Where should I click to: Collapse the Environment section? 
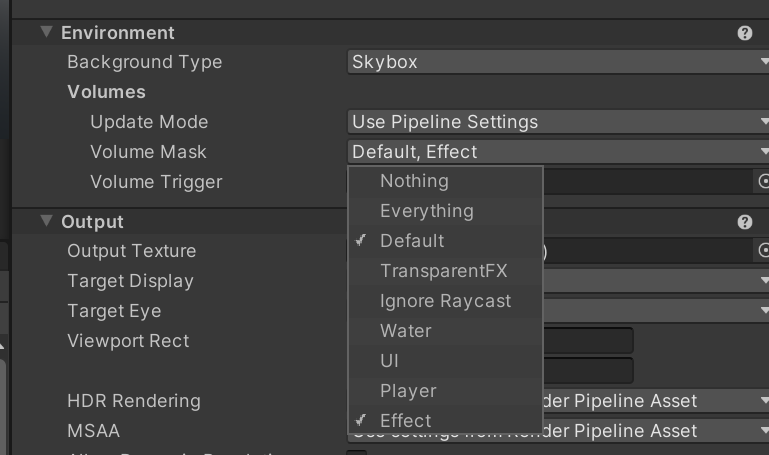point(46,32)
